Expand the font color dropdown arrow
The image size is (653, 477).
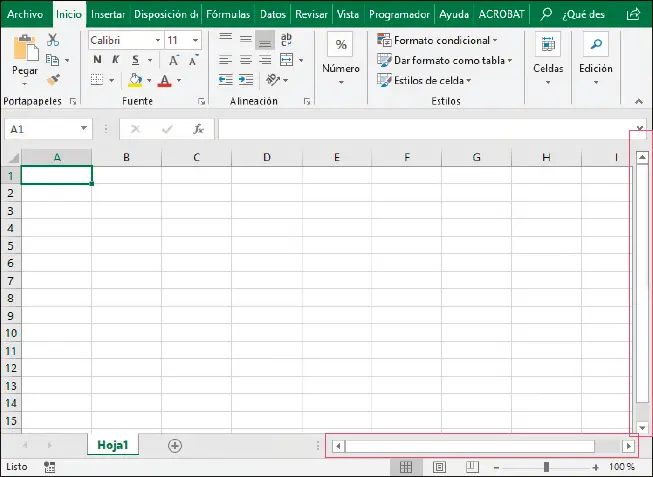(179, 80)
